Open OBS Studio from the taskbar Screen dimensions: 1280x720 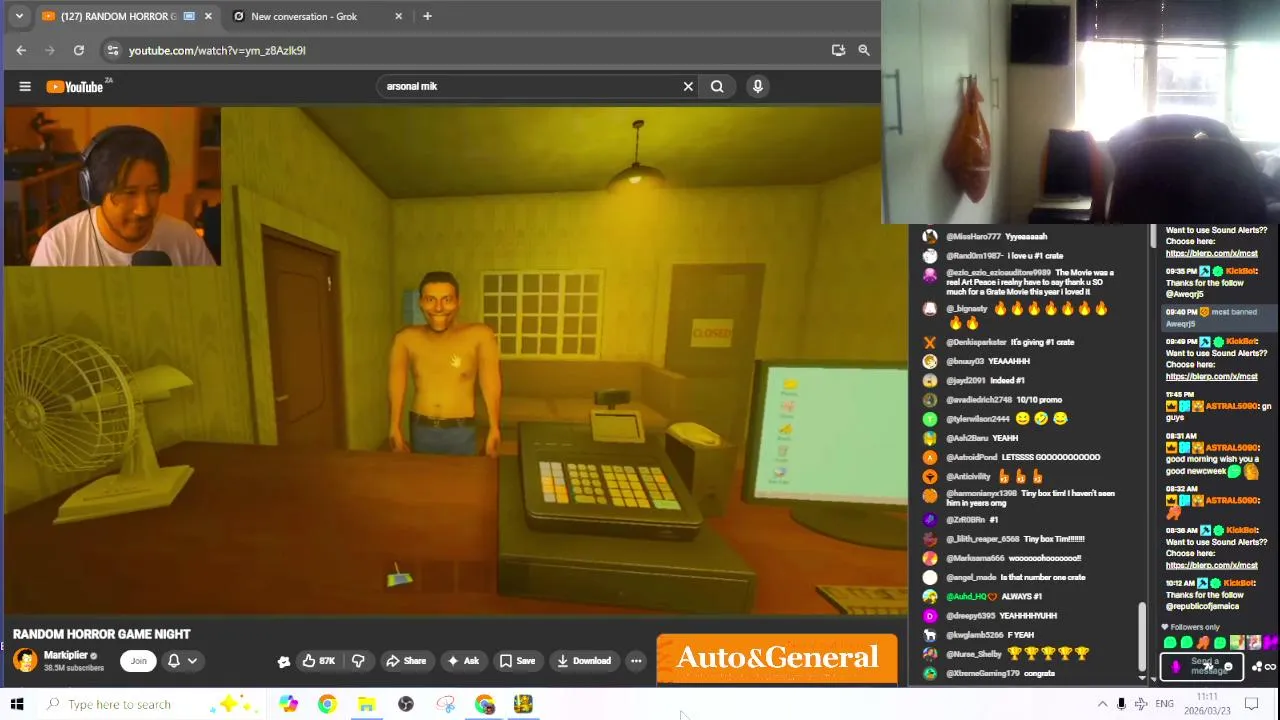pos(405,704)
